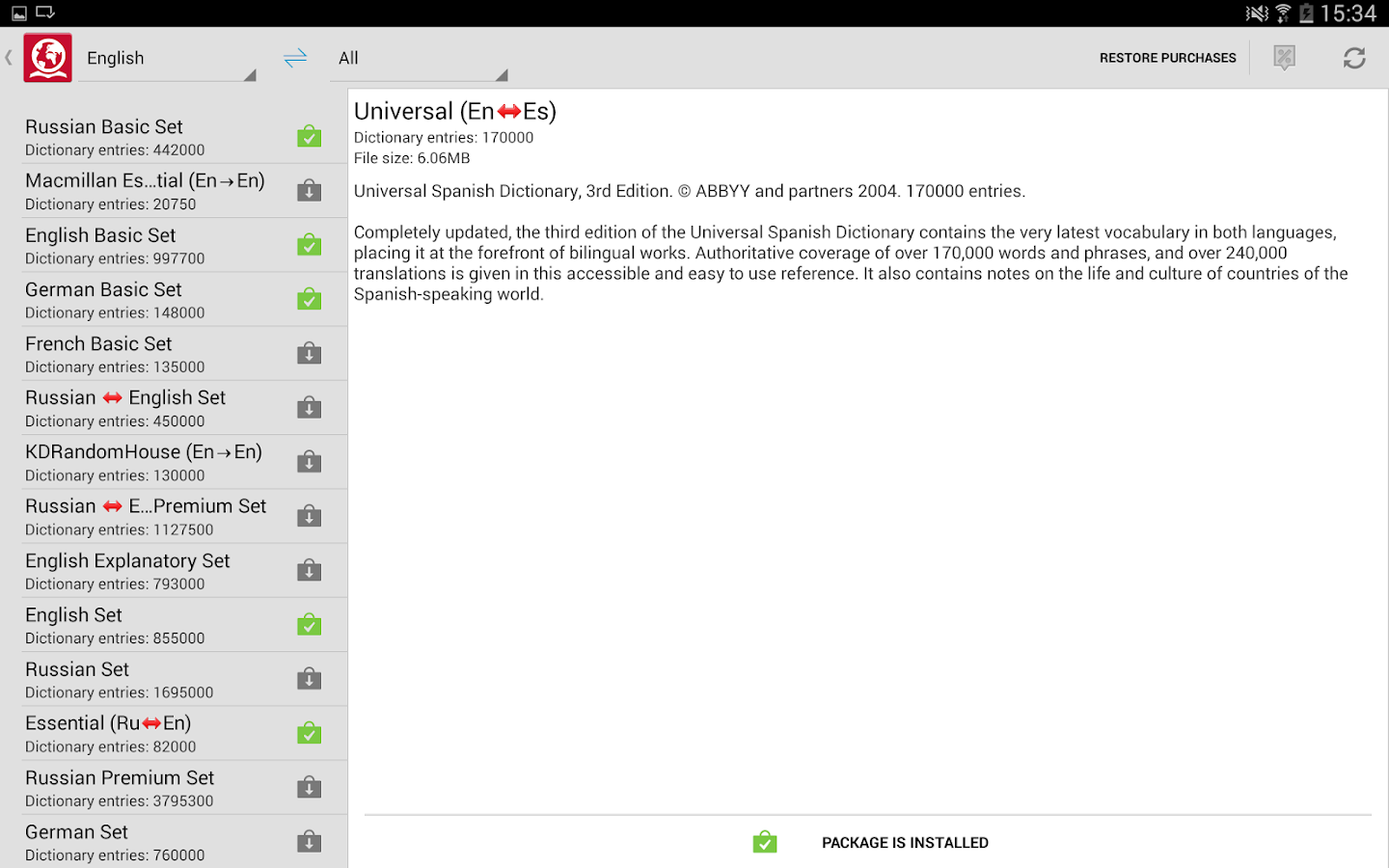1389x868 pixels.
Task: Download the Macmillan Essential (En→En) dictionary
Action: pyautogui.click(x=309, y=190)
